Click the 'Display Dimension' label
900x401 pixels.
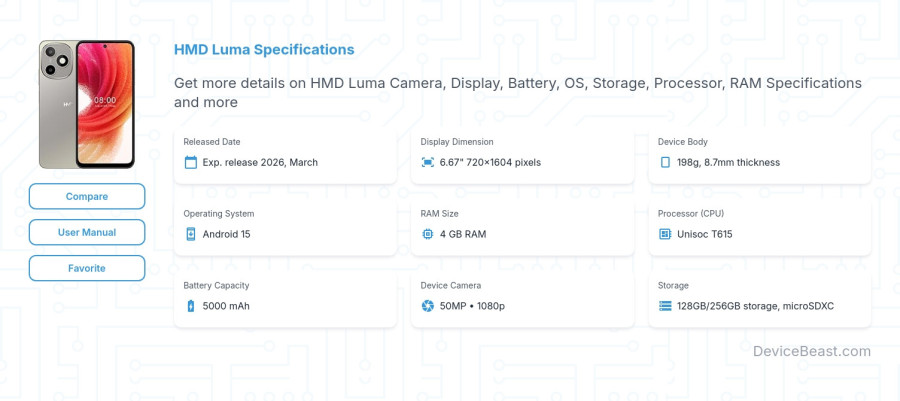457,142
